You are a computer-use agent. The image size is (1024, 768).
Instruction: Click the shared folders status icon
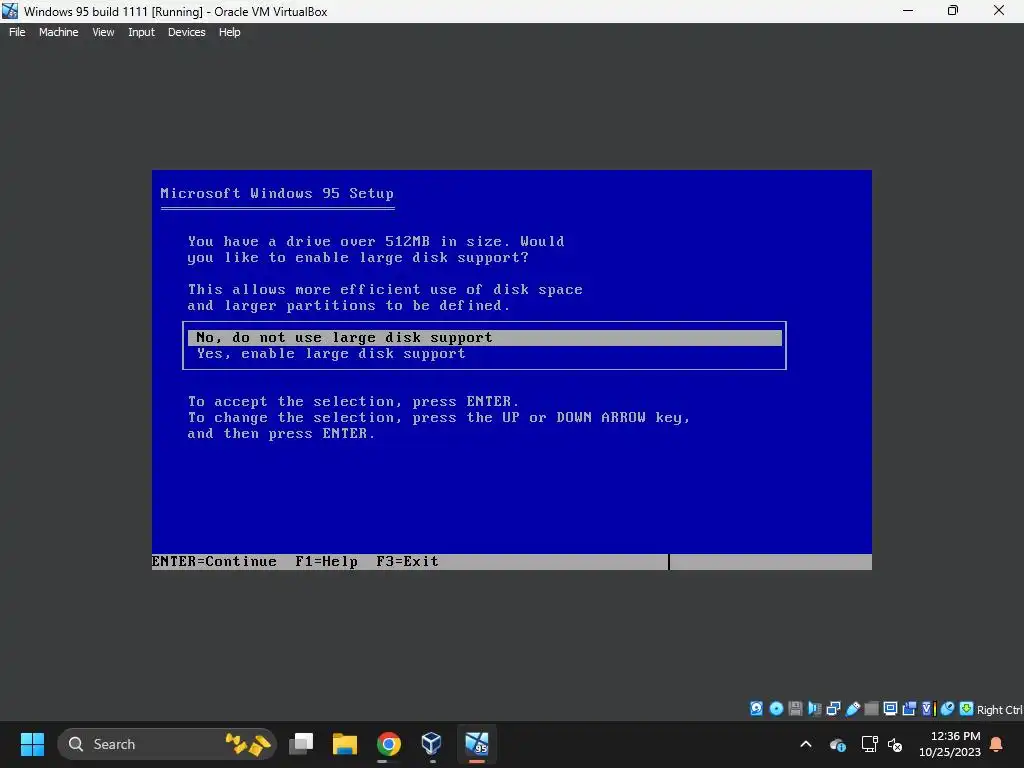click(x=871, y=709)
